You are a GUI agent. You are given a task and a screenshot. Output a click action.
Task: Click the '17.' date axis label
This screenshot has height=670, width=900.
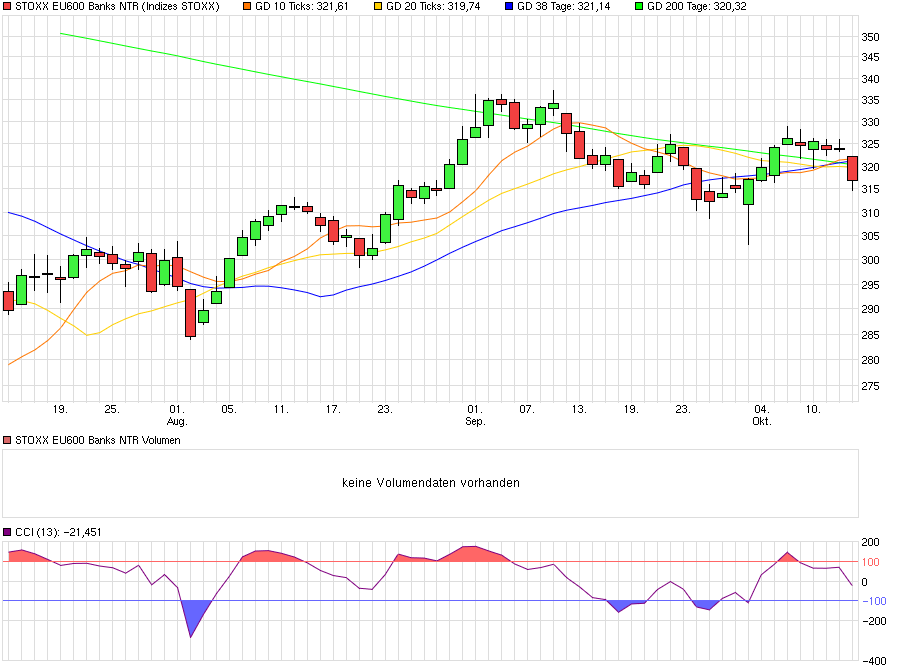point(333,409)
